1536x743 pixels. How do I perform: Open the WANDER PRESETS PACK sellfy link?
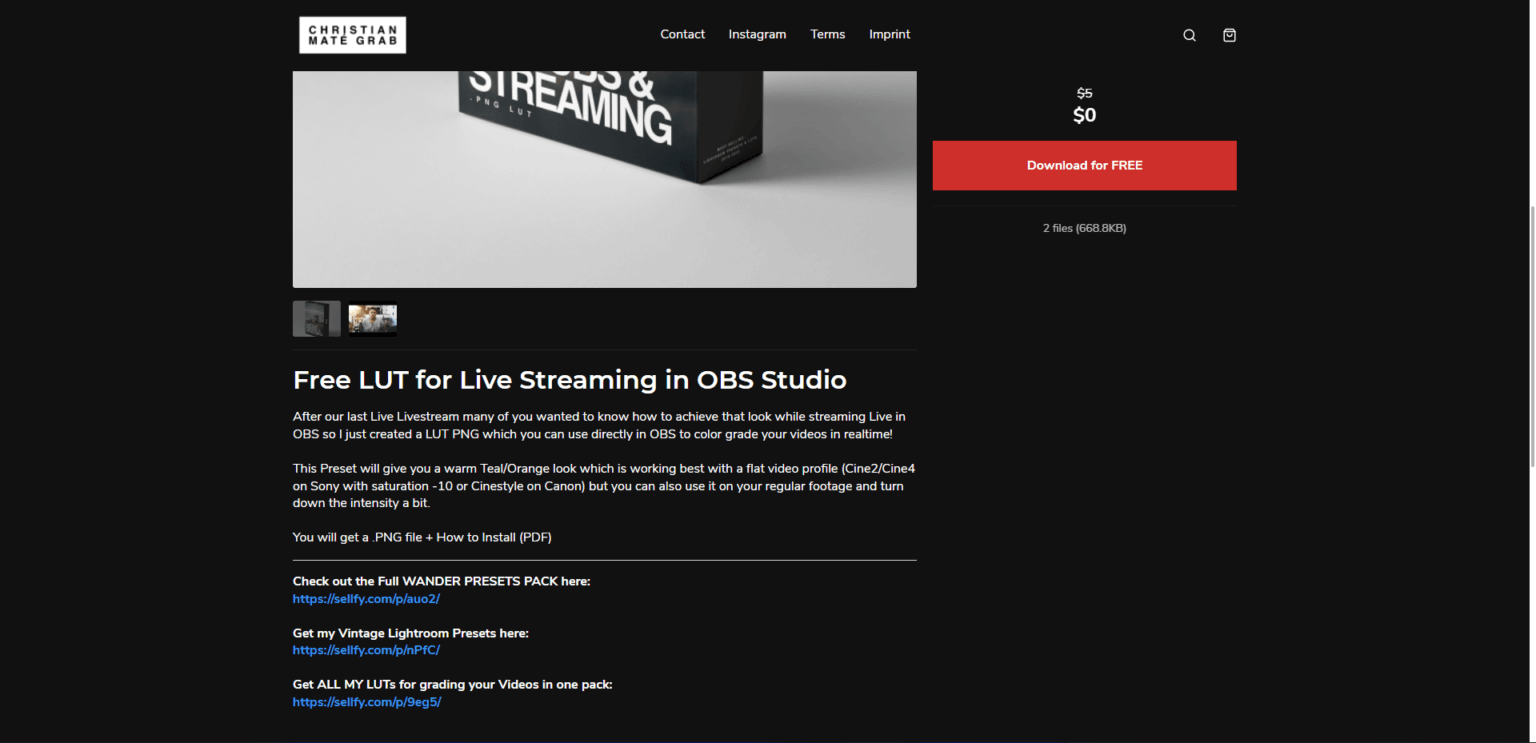(x=366, y=598)
